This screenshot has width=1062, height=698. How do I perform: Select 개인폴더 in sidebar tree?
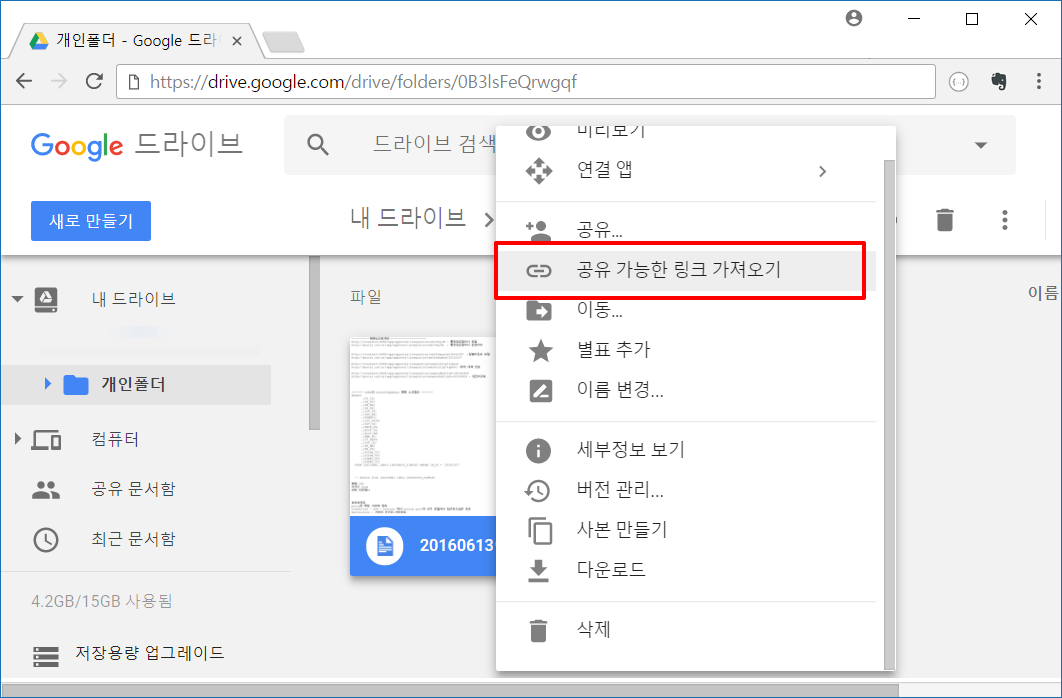(133, 385)
